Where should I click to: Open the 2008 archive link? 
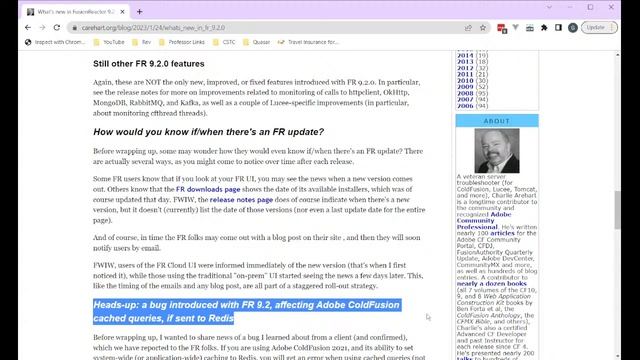465,93
